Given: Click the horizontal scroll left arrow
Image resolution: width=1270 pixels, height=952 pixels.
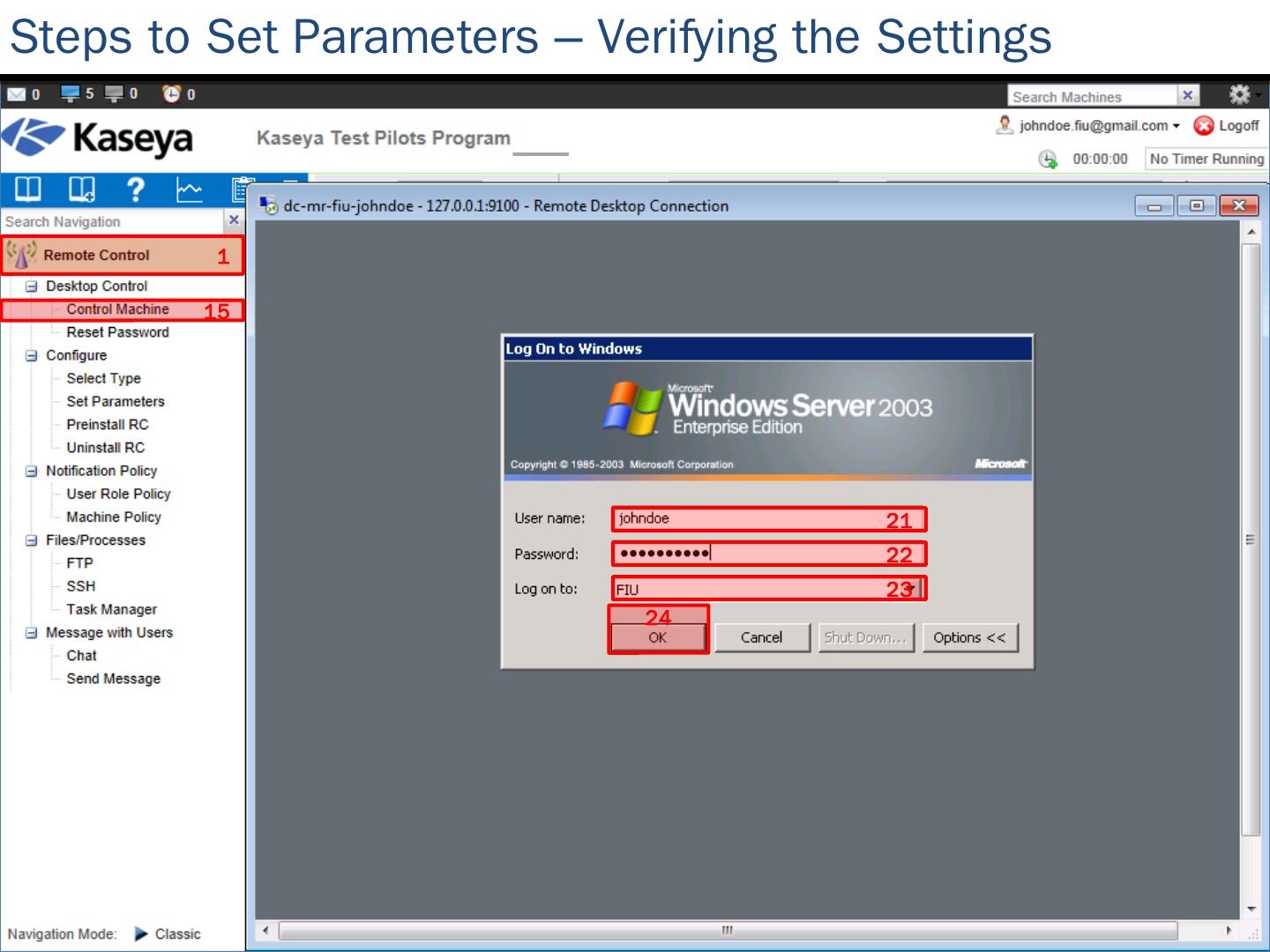Looking at the screenshot, I should click(x=265, y=930).
